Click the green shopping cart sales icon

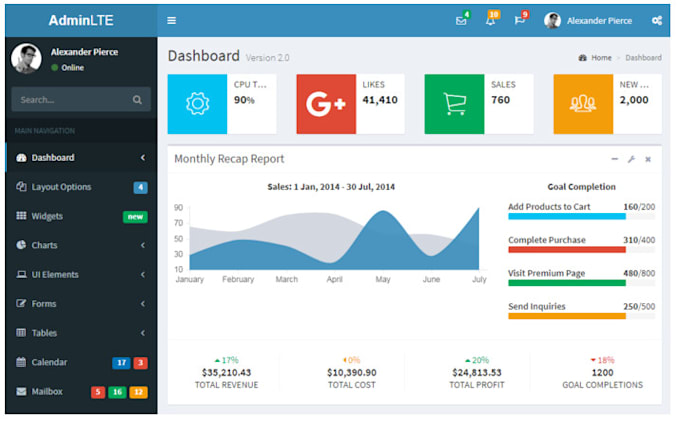coord(454,104)
